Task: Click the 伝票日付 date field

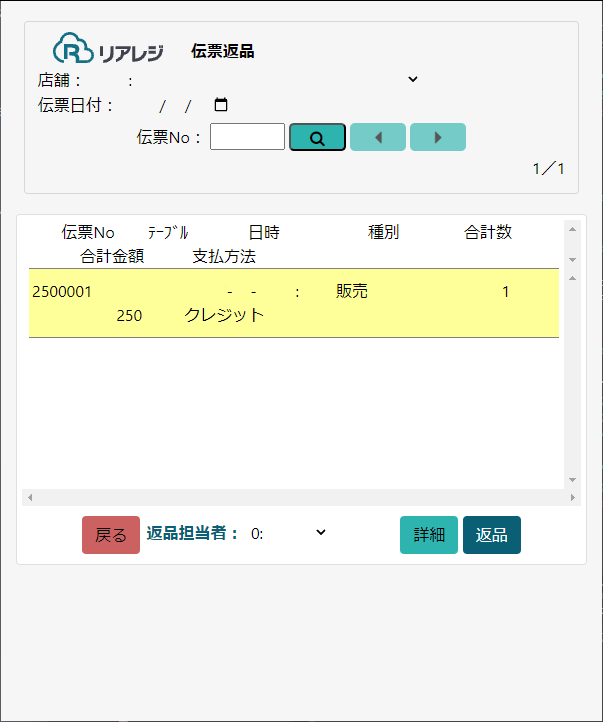Action: pyautogui.click(x=175, y=105)
